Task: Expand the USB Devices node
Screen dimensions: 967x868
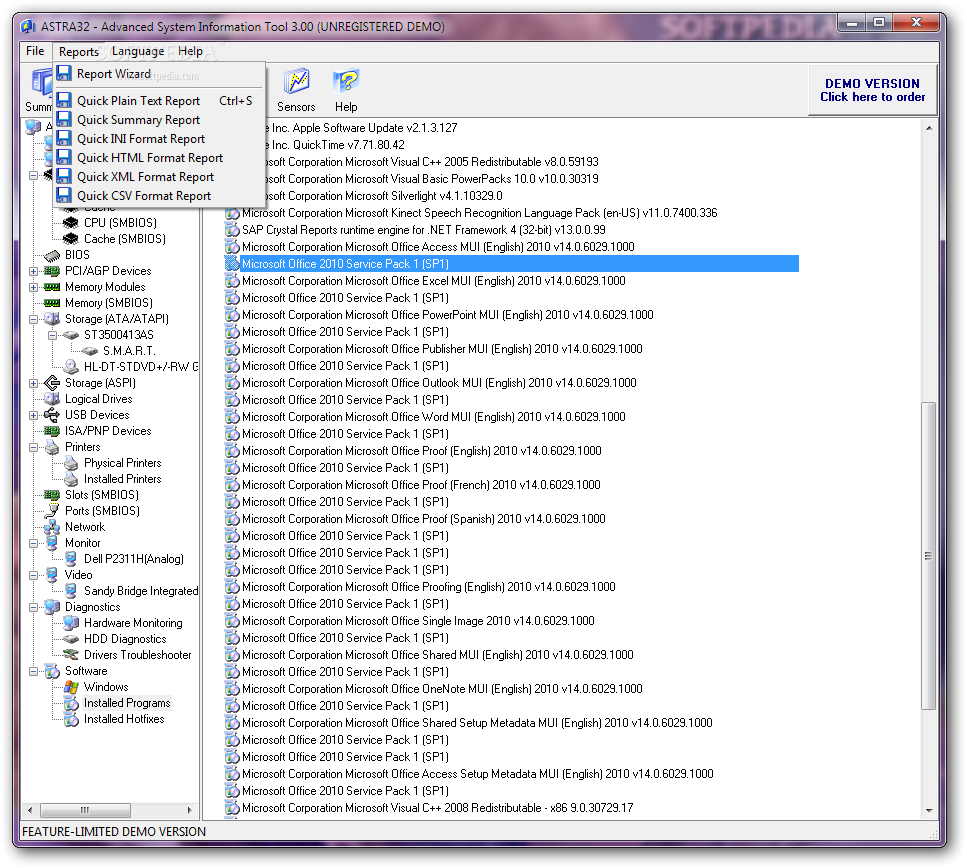Action: (x=33, y=415)
